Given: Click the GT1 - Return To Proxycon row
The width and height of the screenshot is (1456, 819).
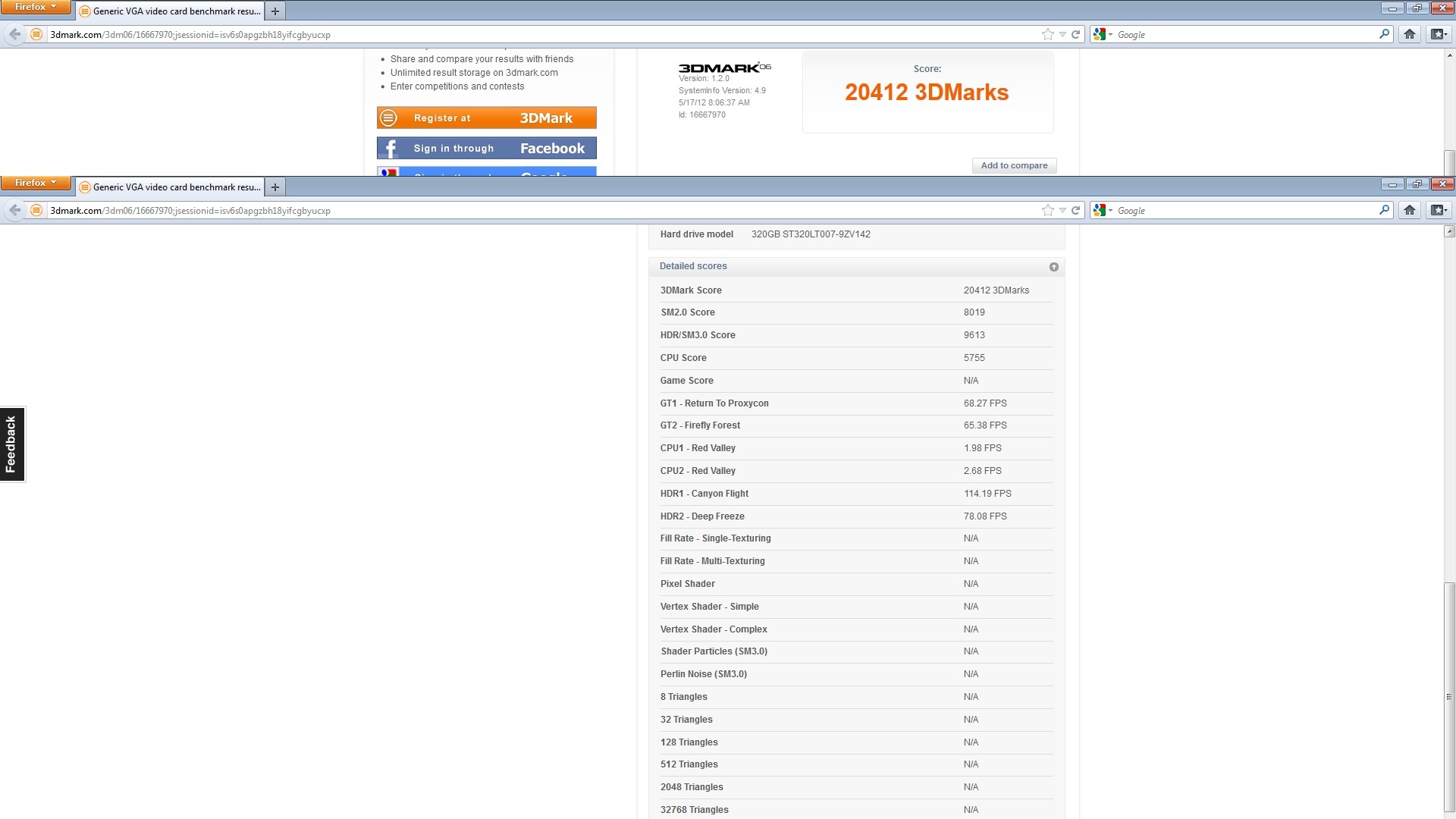Looking at the screenshot, I should [x=856, y=403].
